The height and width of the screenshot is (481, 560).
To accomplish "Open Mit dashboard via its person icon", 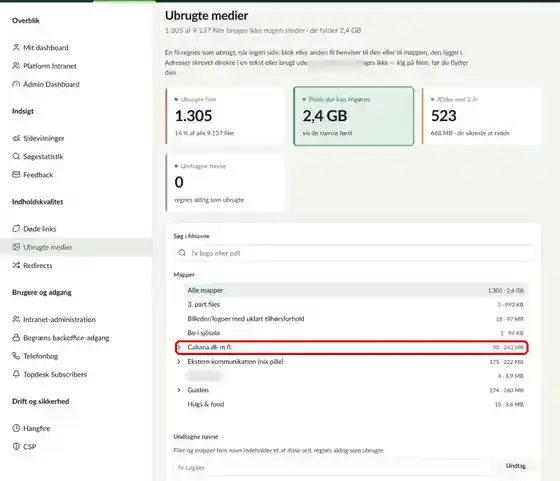I will coord(16,47).
